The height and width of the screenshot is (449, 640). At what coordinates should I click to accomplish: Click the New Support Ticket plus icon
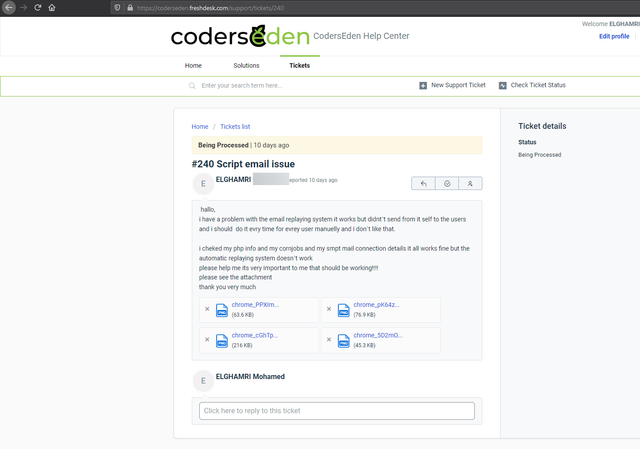pos(423,85)
